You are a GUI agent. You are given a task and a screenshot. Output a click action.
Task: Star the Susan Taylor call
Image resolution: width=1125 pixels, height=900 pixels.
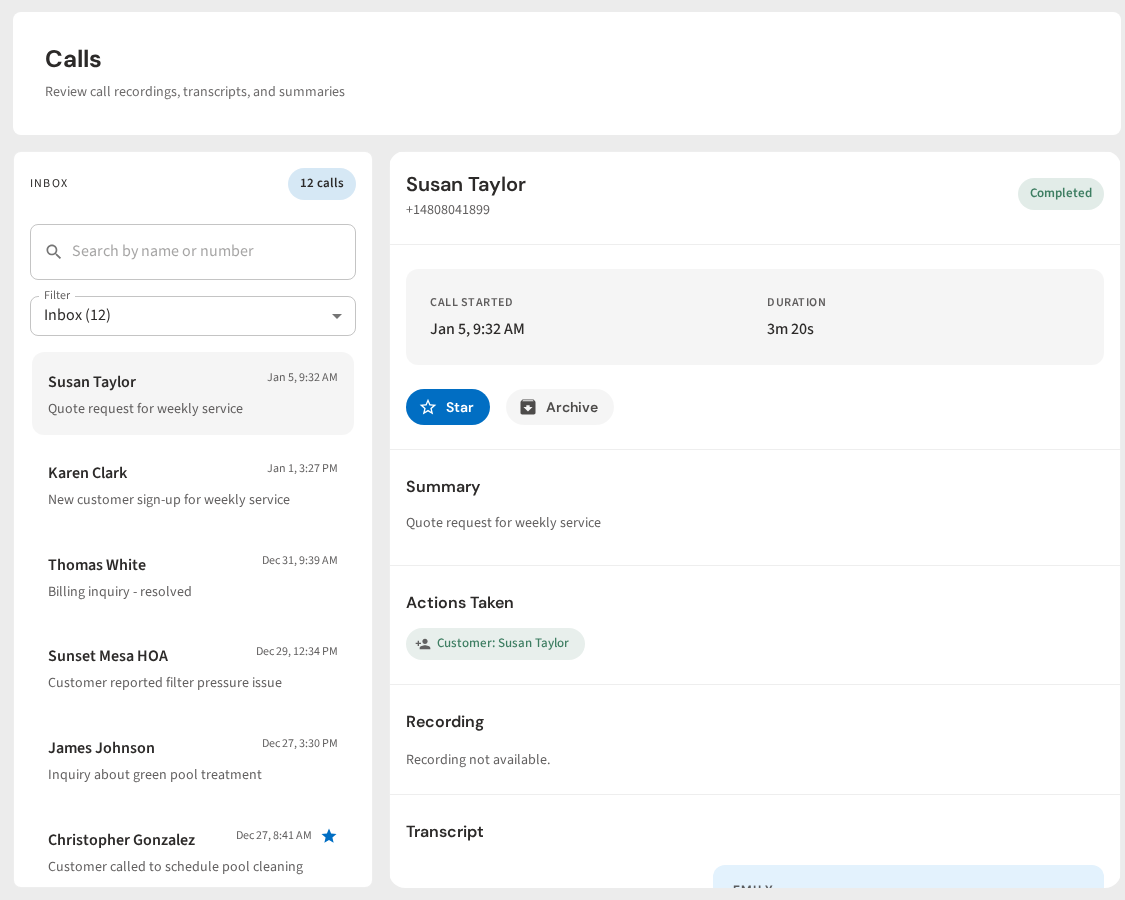(x=448, y=408)
